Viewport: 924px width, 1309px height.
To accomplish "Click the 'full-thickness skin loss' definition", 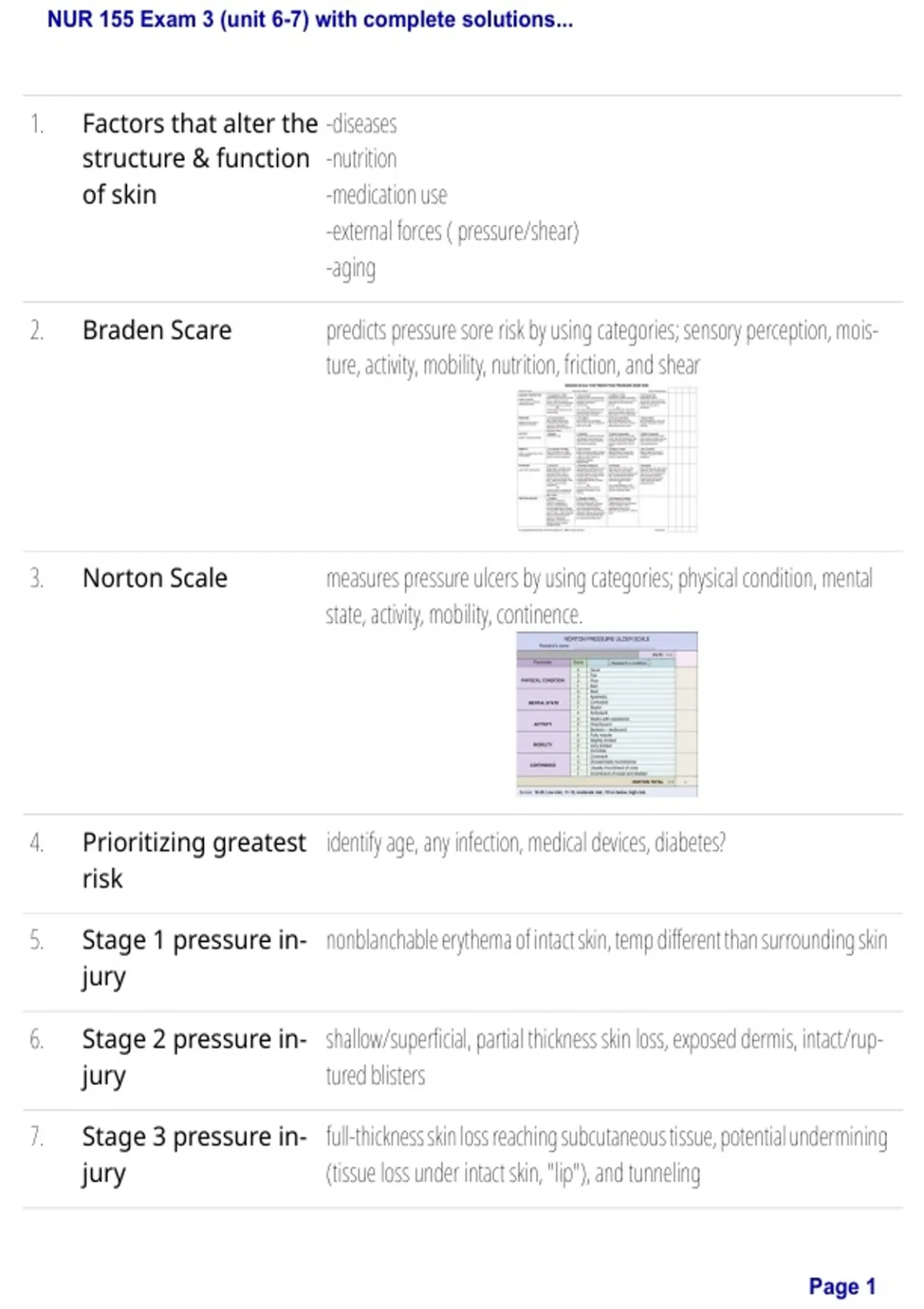I will click(x=607, y=1155).
